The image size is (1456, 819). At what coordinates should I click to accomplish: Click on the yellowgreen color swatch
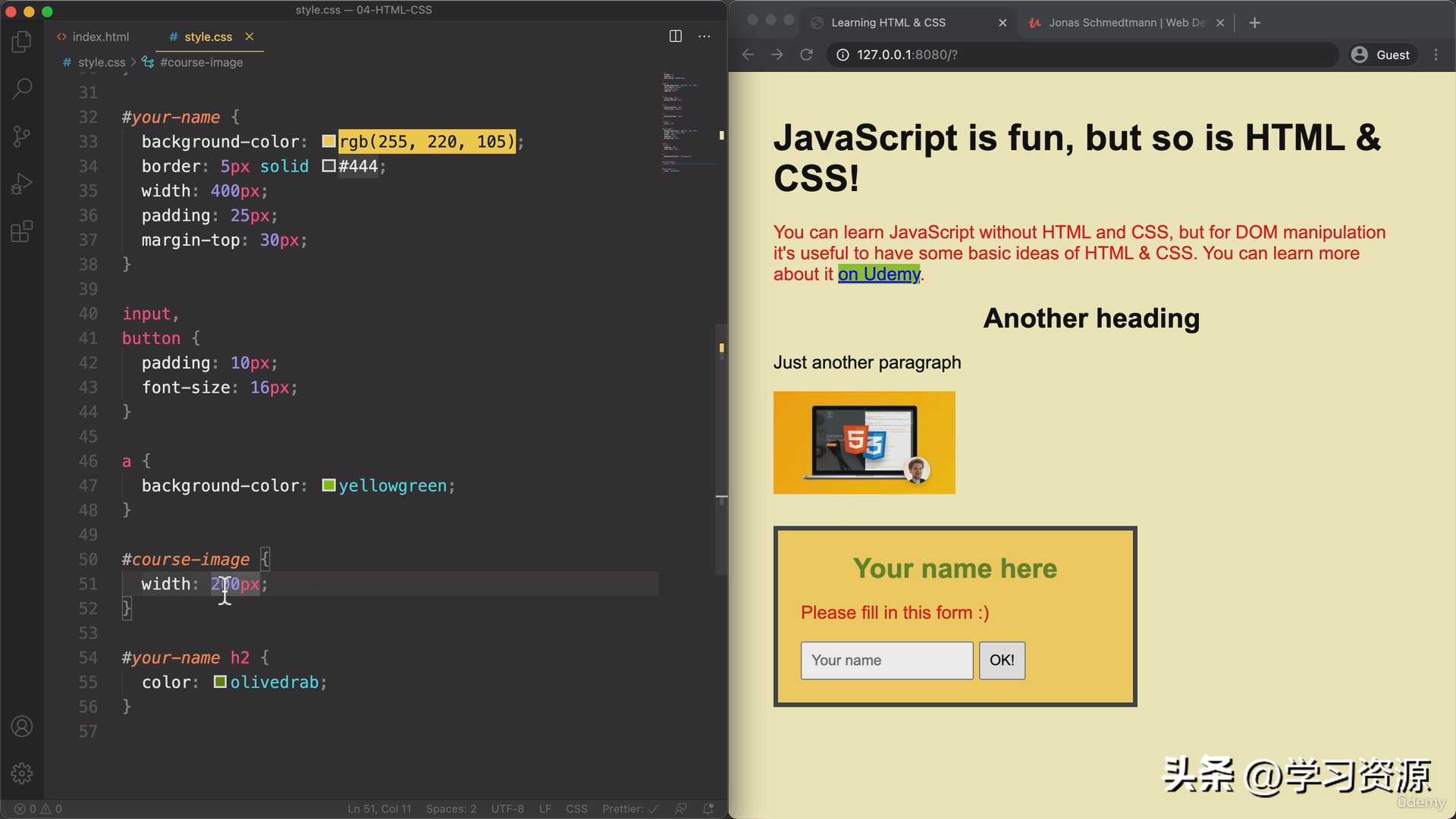(x=327, y=486)
